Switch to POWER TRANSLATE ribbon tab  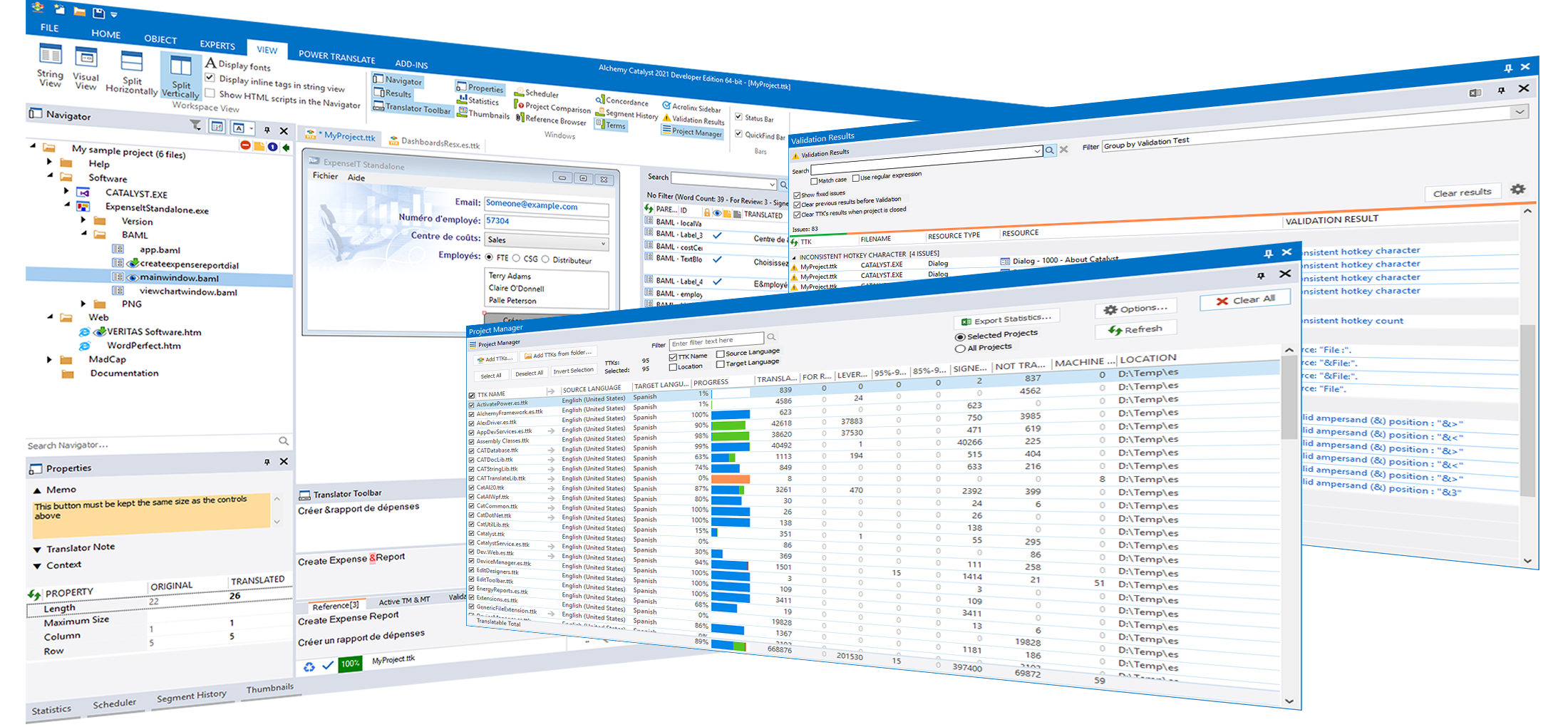tap(336, 56)
